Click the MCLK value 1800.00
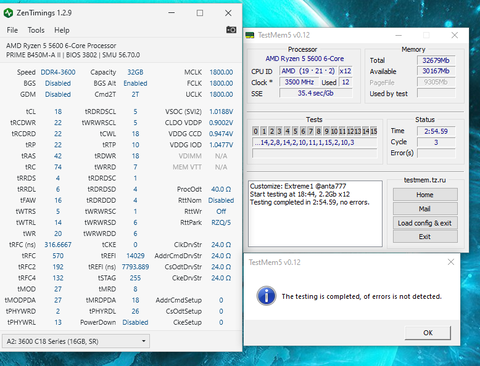The height and width of the screenshot is (366, 480). (221, 72)
